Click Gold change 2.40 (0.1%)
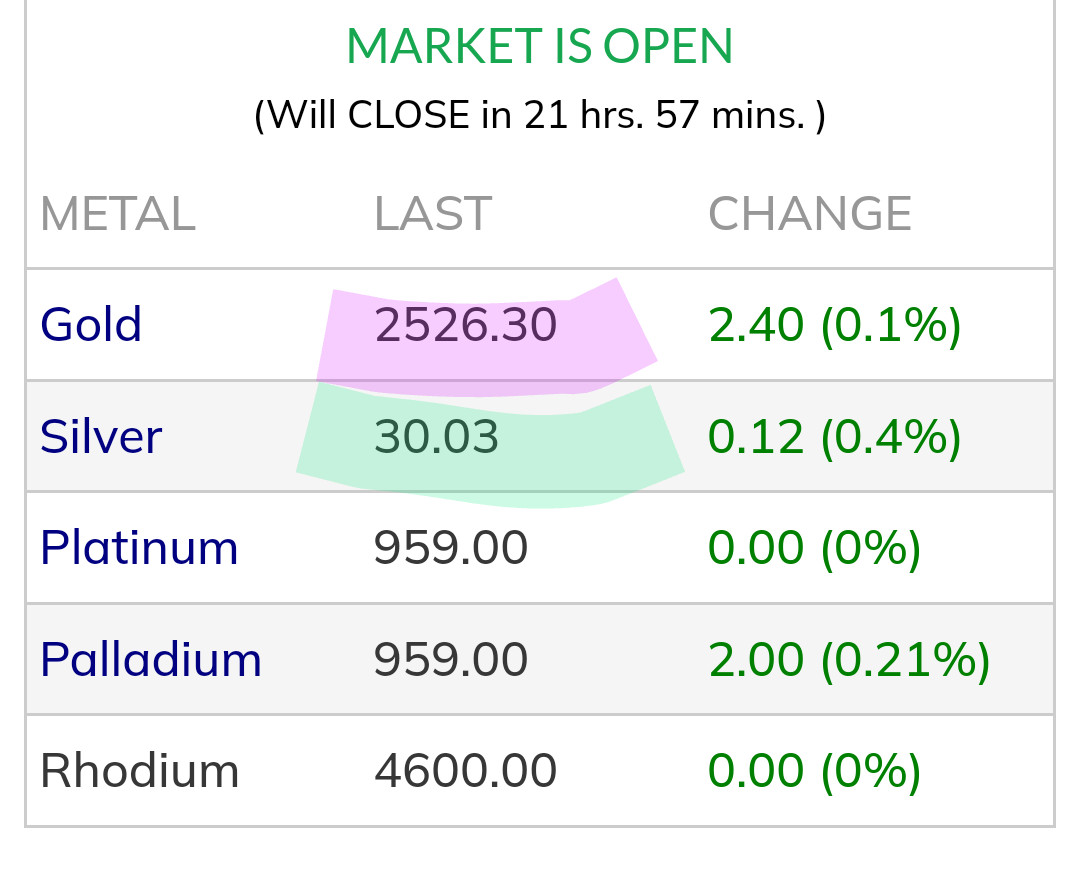This screenshot has width=1080, height=872. (834, 326)
